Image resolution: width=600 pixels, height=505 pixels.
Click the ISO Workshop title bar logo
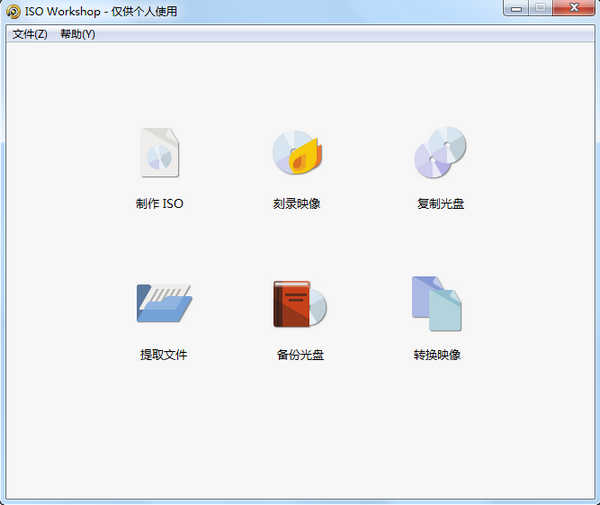13,11
